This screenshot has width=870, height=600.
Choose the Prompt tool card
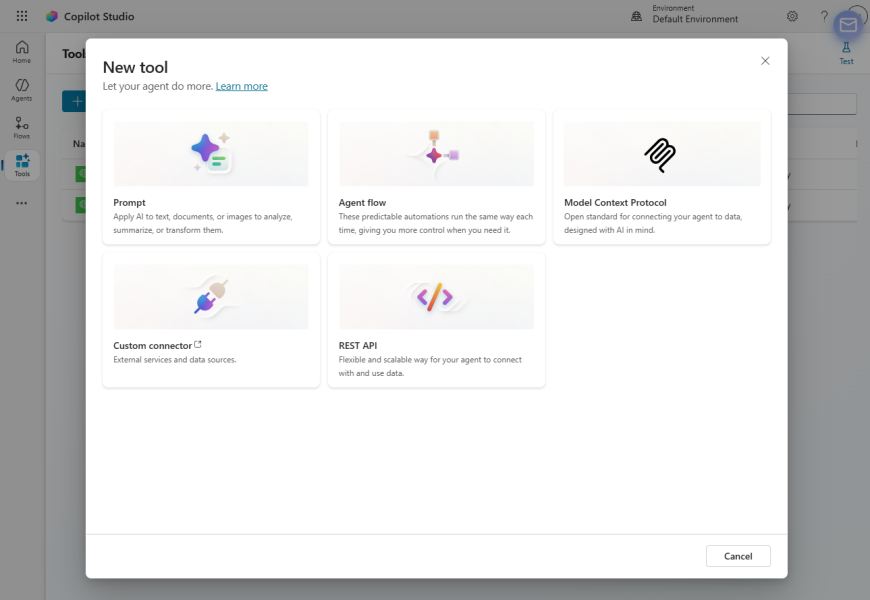(x=211, y=177)
